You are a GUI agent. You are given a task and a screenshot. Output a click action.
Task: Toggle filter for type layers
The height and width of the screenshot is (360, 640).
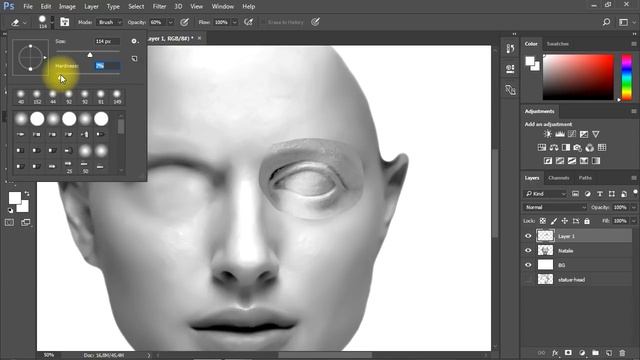(600, 194)
